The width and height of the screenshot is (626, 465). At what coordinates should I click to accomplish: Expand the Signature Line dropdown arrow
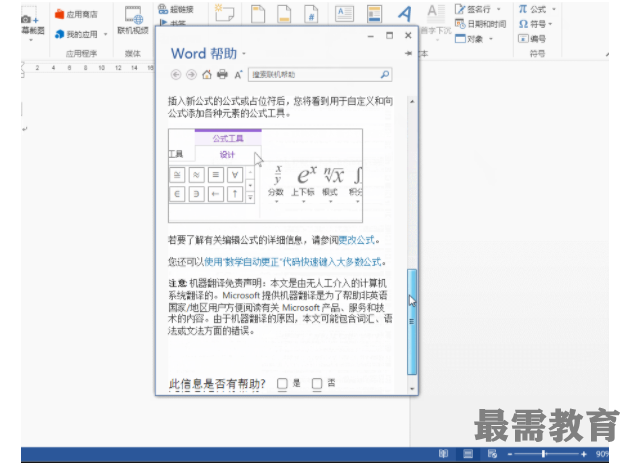click(x=499, y=9)
